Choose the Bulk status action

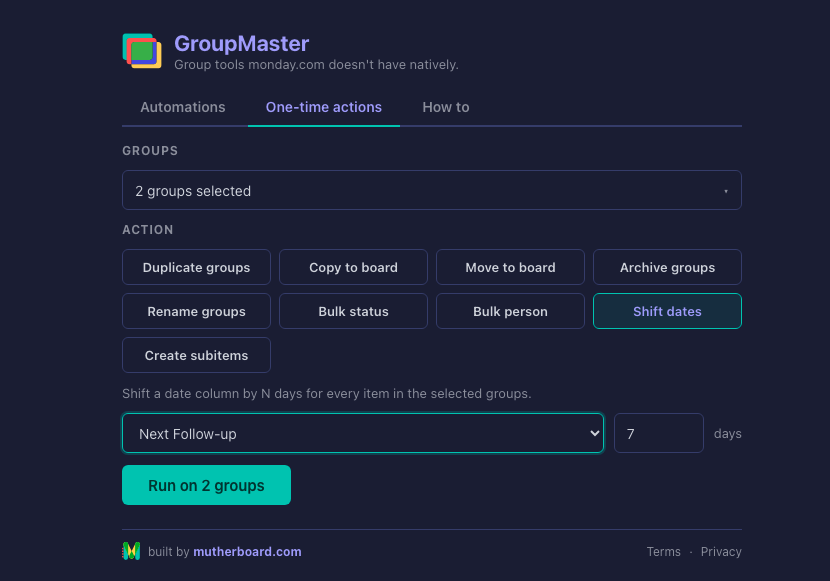[353, 311]
